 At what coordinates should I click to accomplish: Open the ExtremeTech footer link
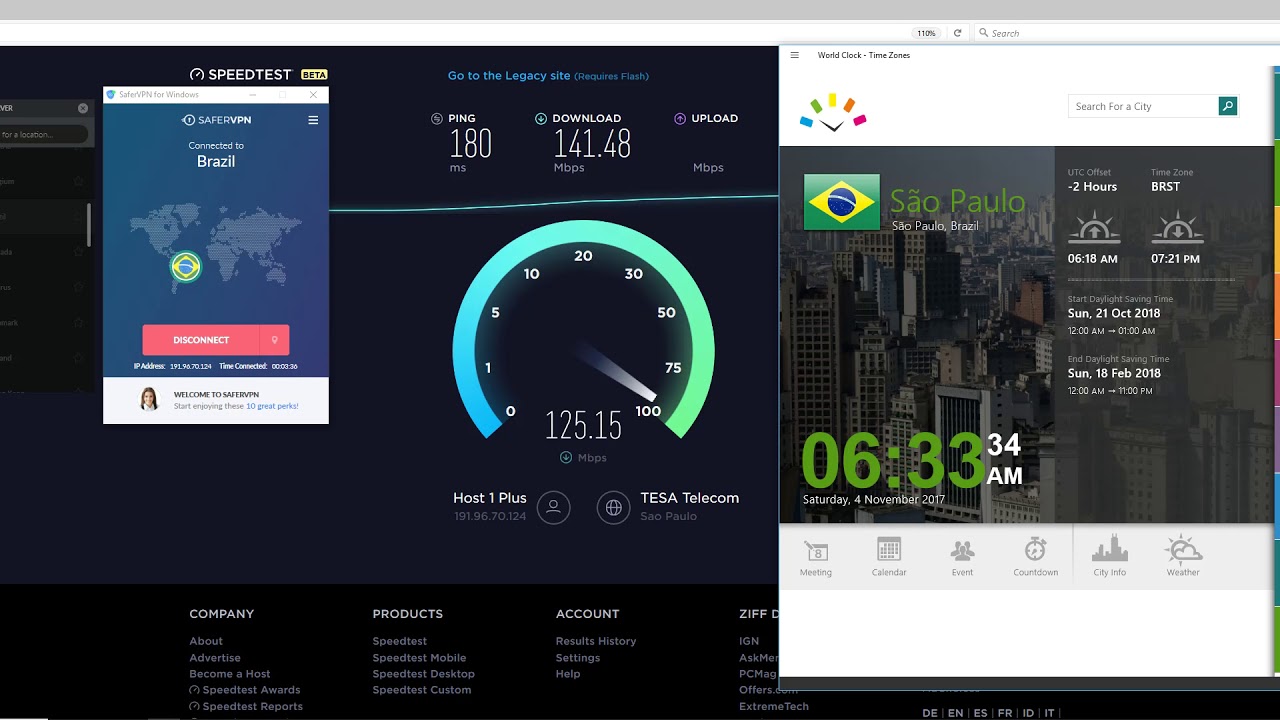tap(774, 707)
